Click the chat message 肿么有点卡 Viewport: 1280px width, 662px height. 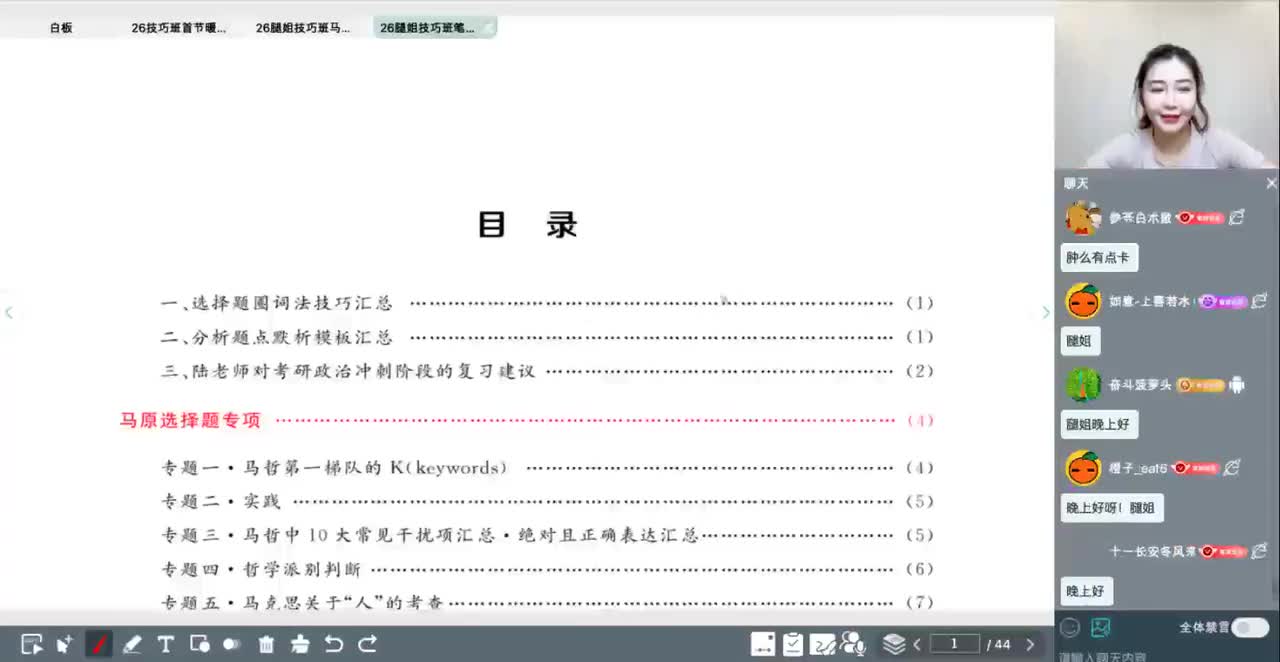point(1098,258)
